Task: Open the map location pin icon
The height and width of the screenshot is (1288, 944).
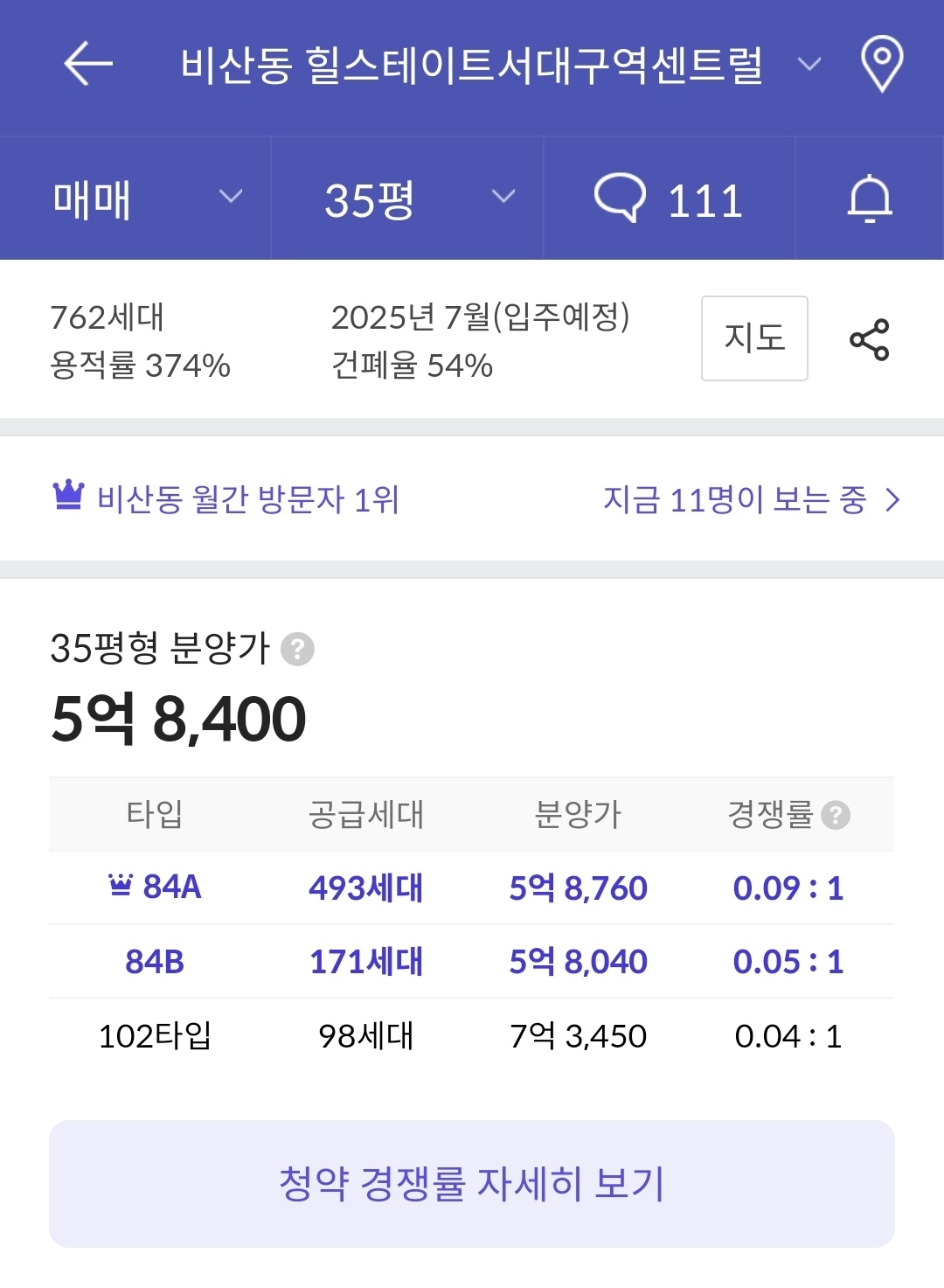Action: click(x=881, y=63)
